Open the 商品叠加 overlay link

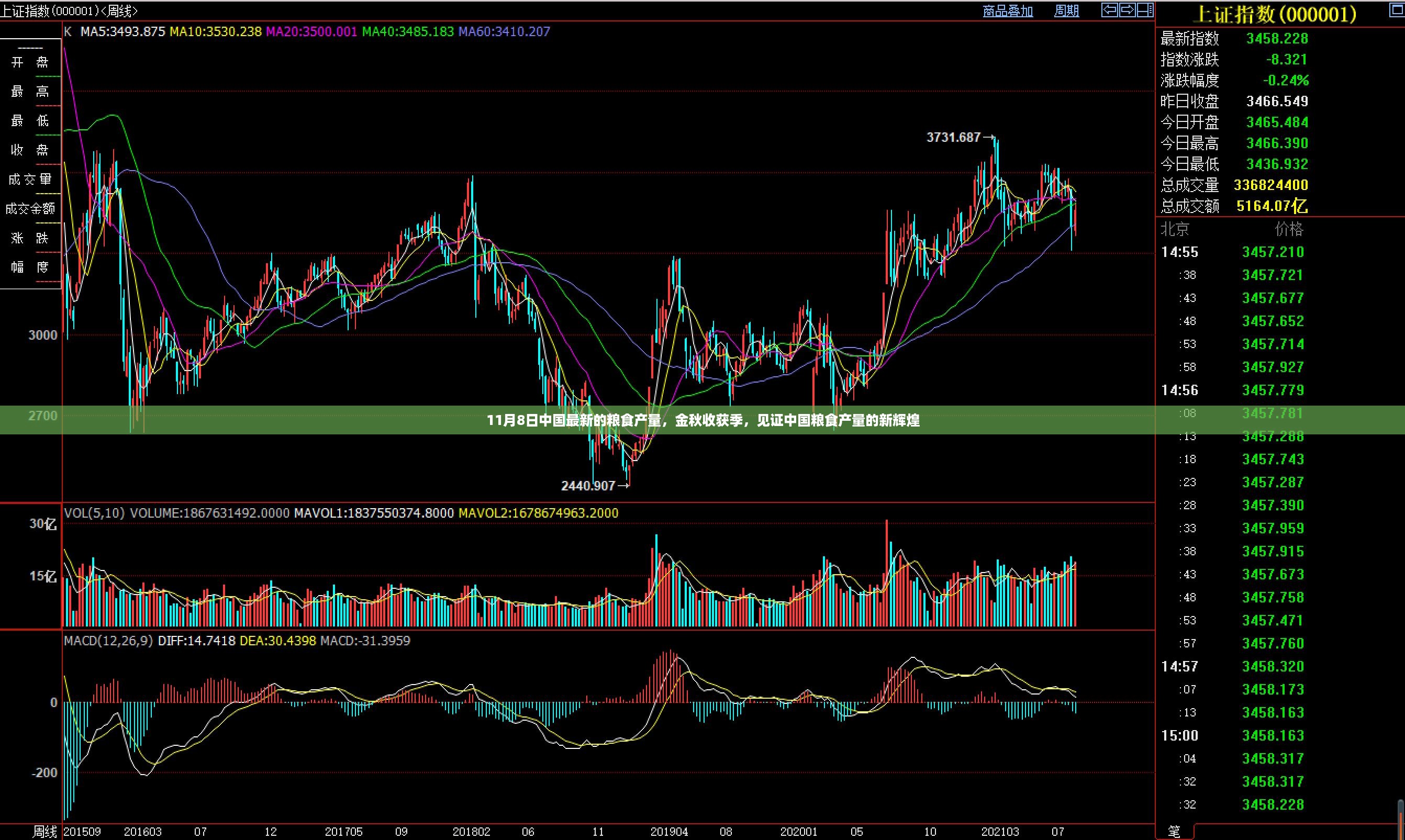pos(1008,11)
